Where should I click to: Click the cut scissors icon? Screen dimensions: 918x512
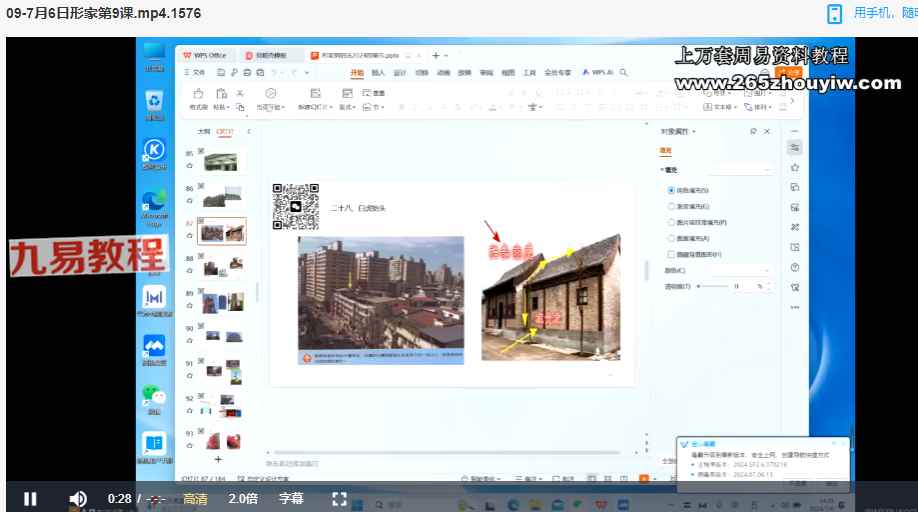tap(240, 94)
